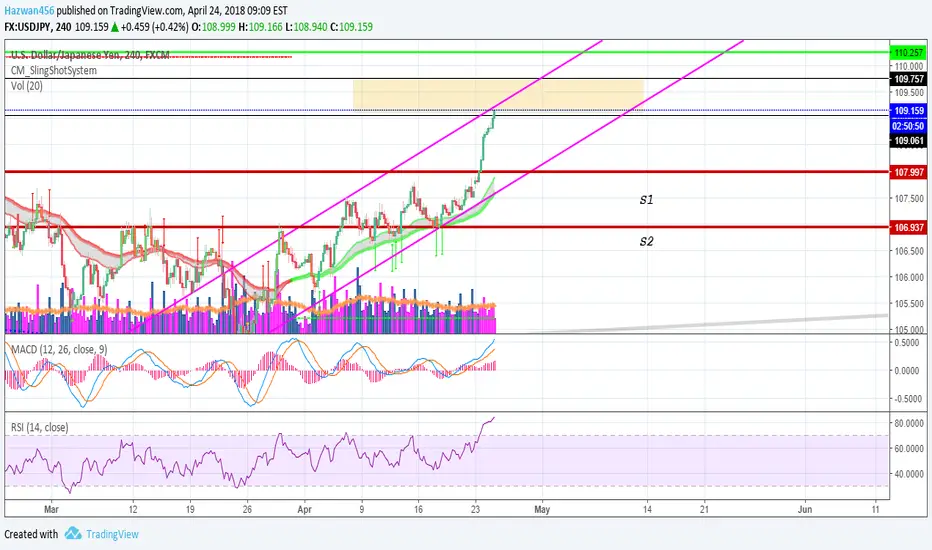The image size is (932, 550).
Task: Click the TradingView logo icon
Action: [73, 533]
